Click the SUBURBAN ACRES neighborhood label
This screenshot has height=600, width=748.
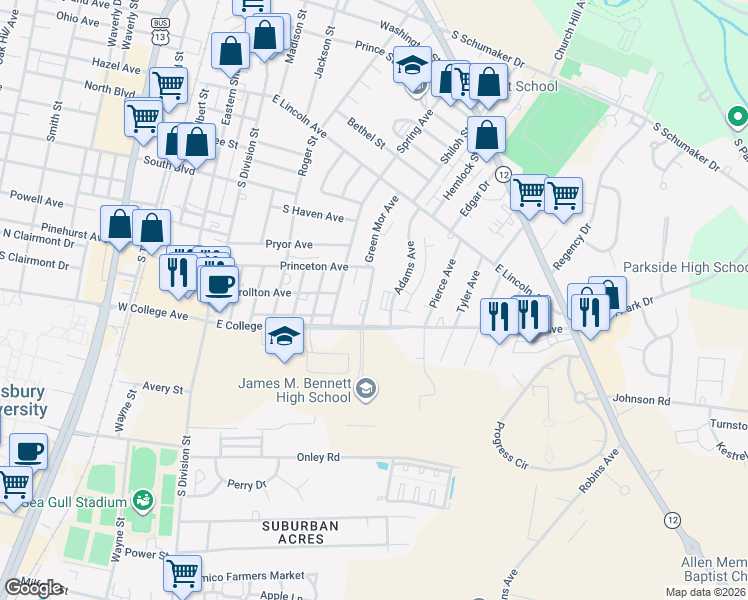pos(301,532)
